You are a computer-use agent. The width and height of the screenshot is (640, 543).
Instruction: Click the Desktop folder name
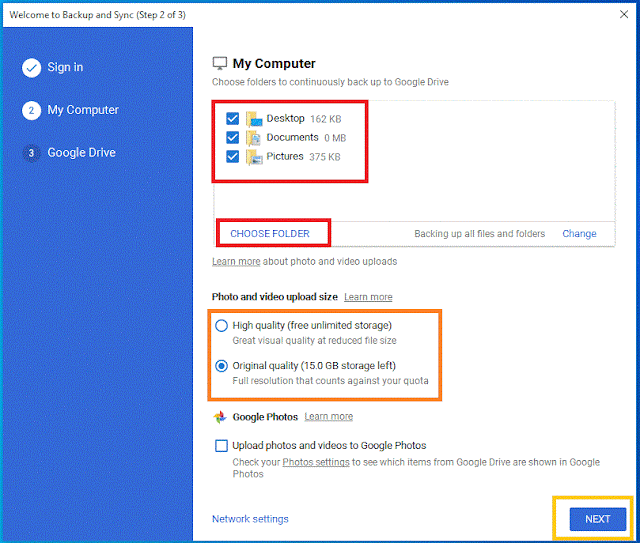click(x=285, y=118)
